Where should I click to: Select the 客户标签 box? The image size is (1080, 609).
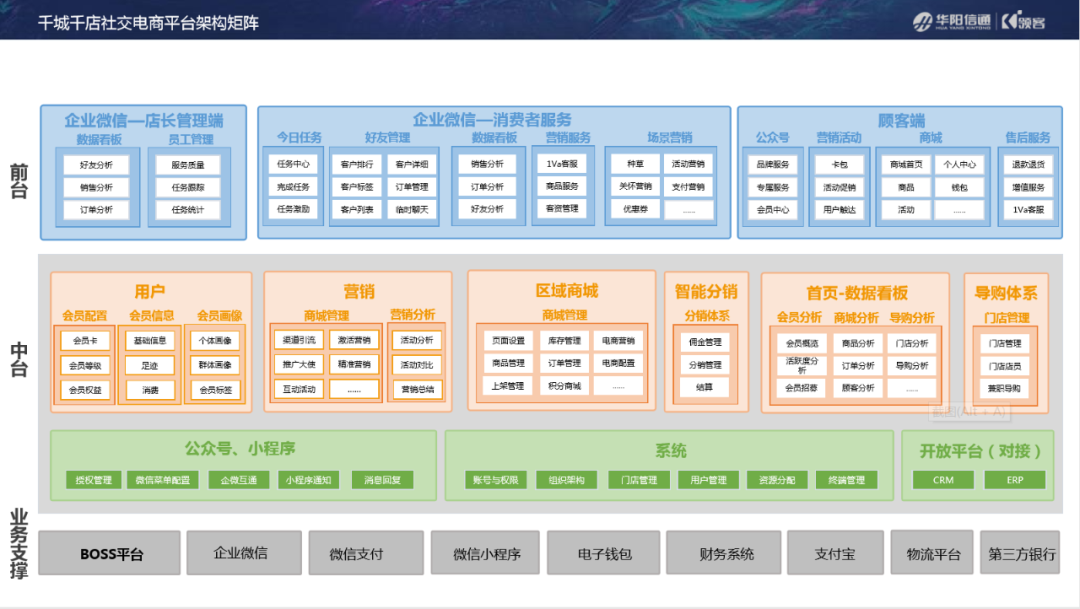click(357, 187)
